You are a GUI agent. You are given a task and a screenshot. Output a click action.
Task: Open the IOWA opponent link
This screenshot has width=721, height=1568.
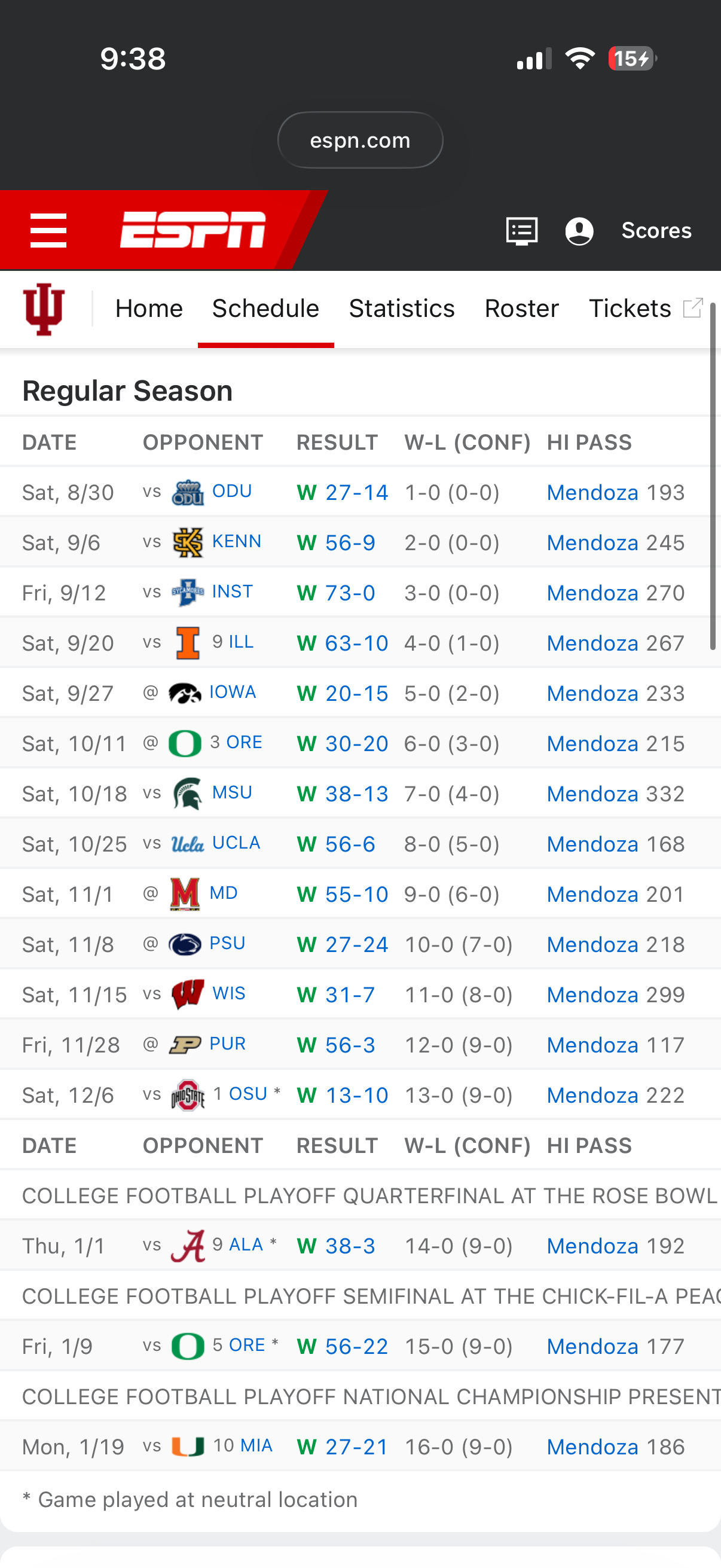[x=233, y=693]
